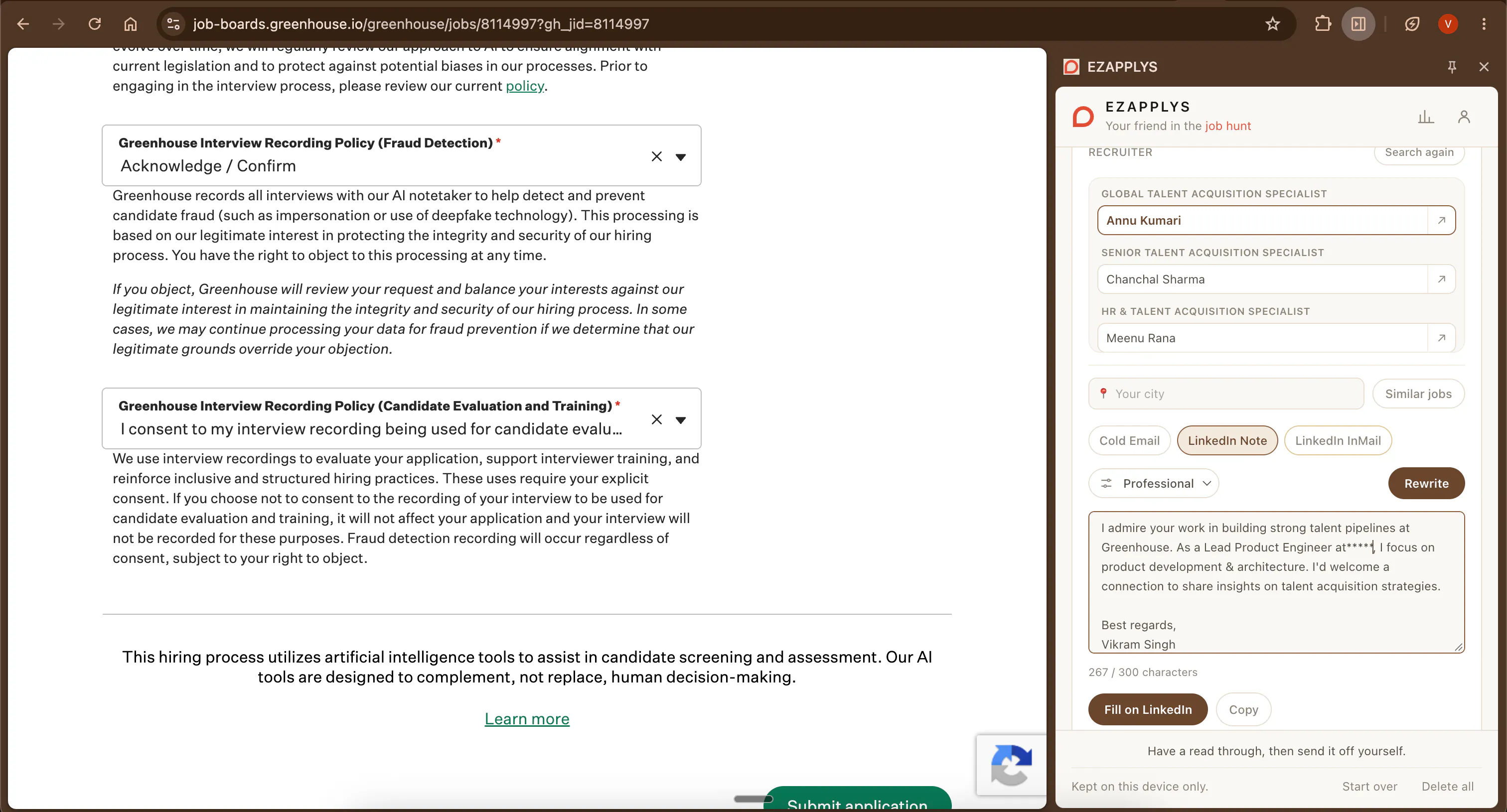The height and width of the screenshot is (812, 1507).
Task: Click the address bar URL
Action: click(421, 24)
